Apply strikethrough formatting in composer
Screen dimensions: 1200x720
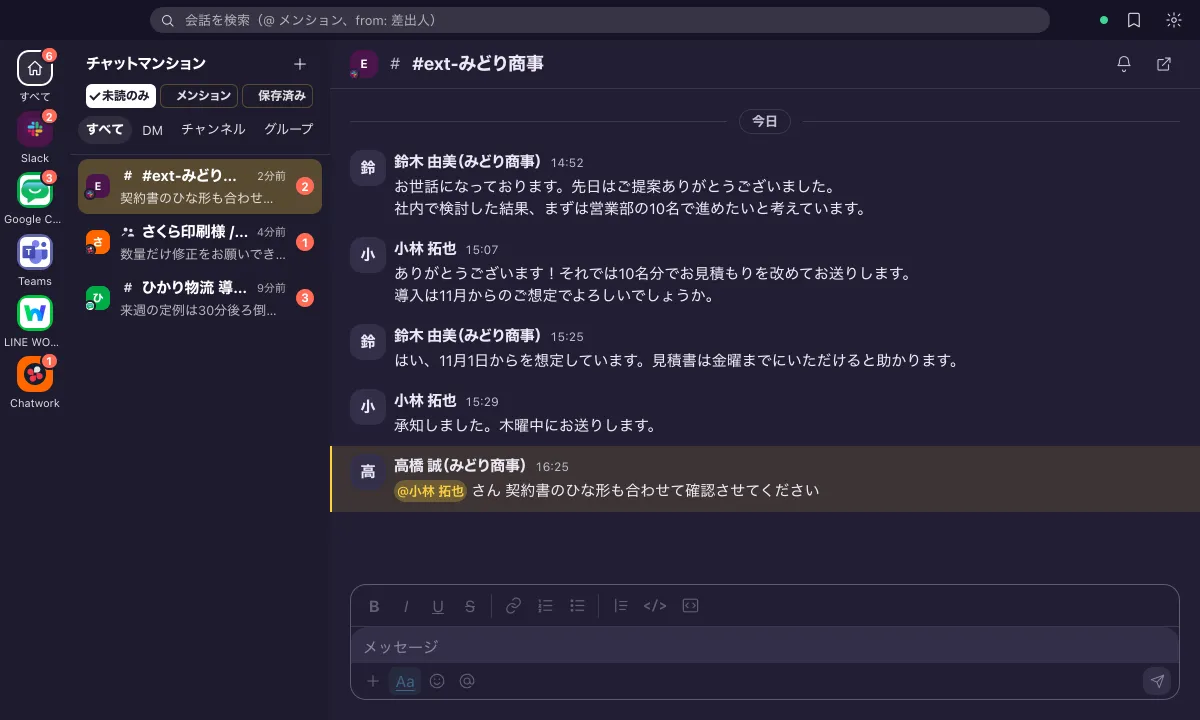(x=470, y=606)
